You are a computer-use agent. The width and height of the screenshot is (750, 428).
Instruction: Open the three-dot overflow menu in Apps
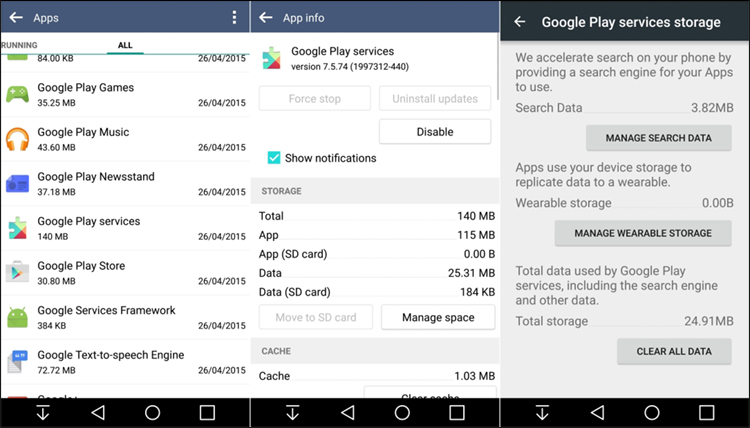pos(234,18)
